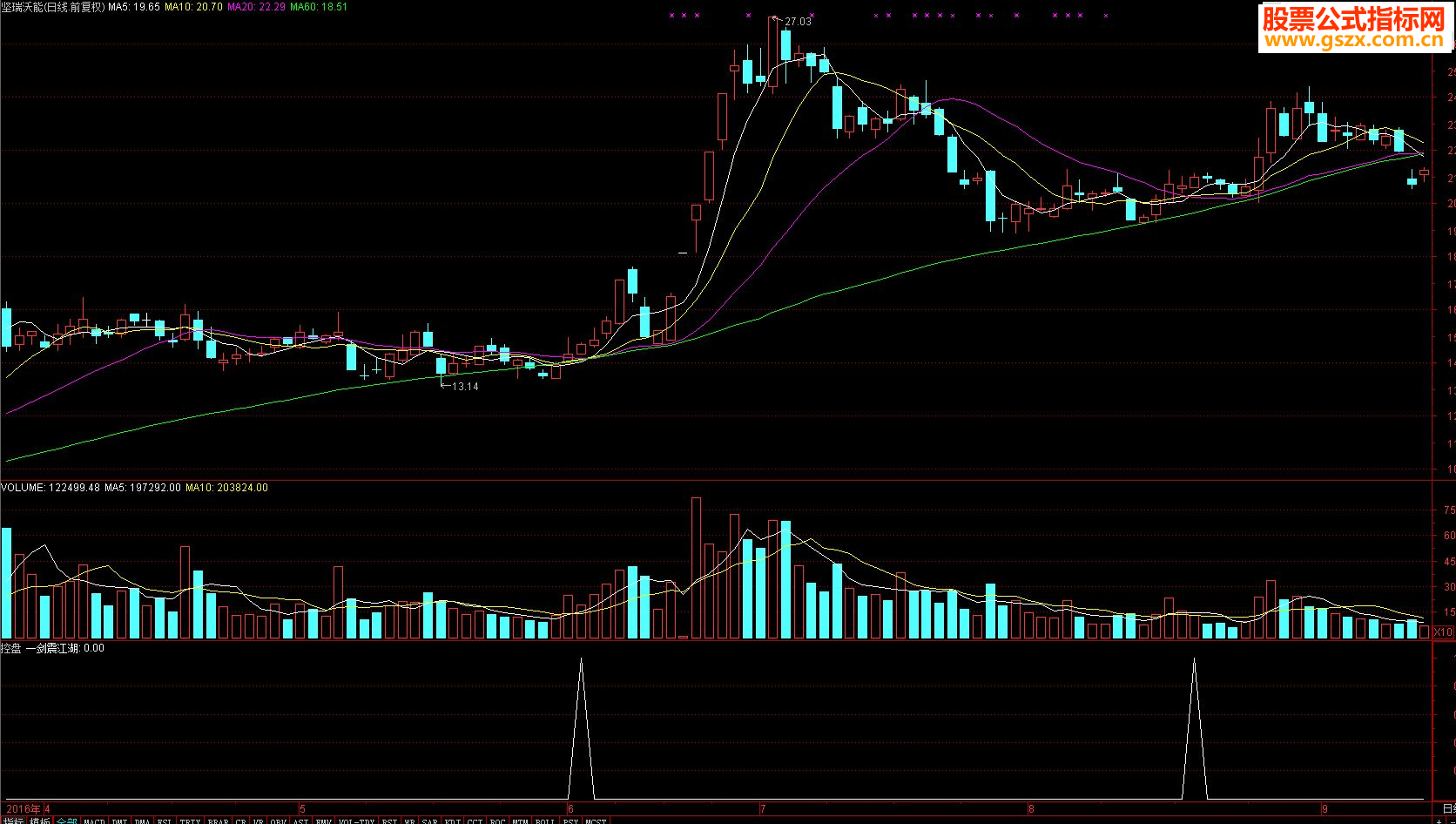This screenshot has height=824, width=1456.
Task: Select the CCI indicator tab
Action: (475, 821)
